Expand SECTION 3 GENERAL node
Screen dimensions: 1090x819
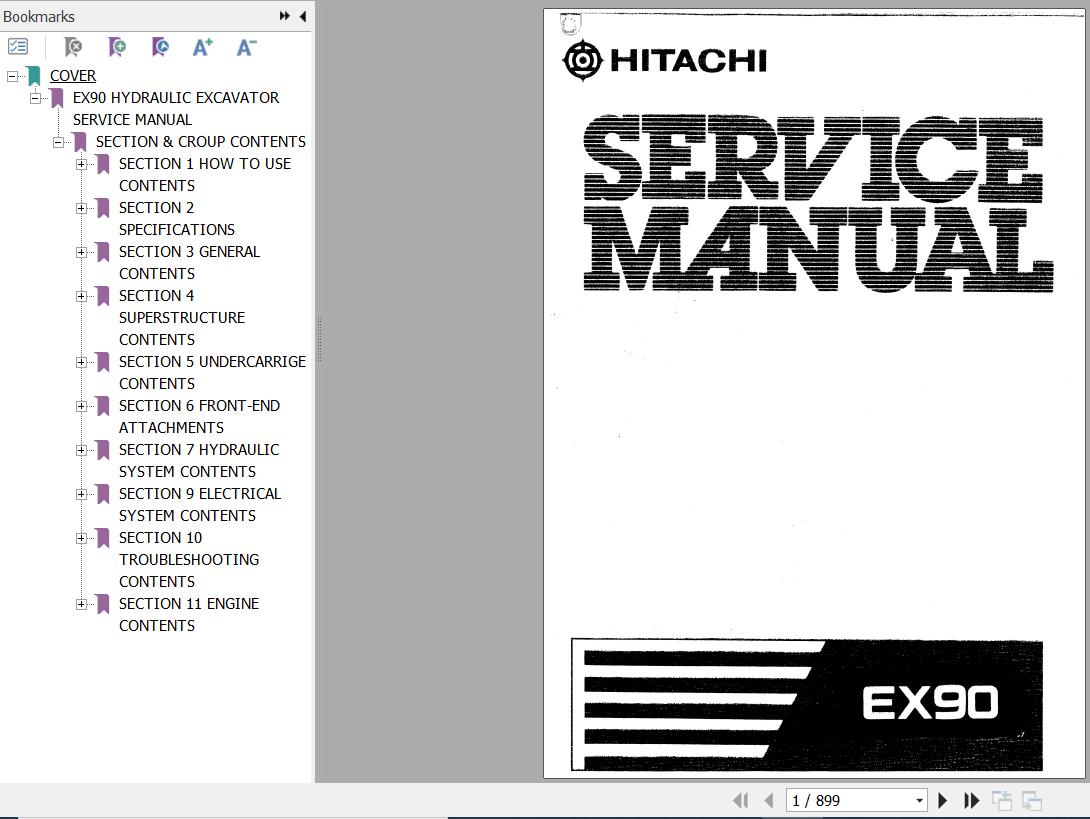point(81,252)
